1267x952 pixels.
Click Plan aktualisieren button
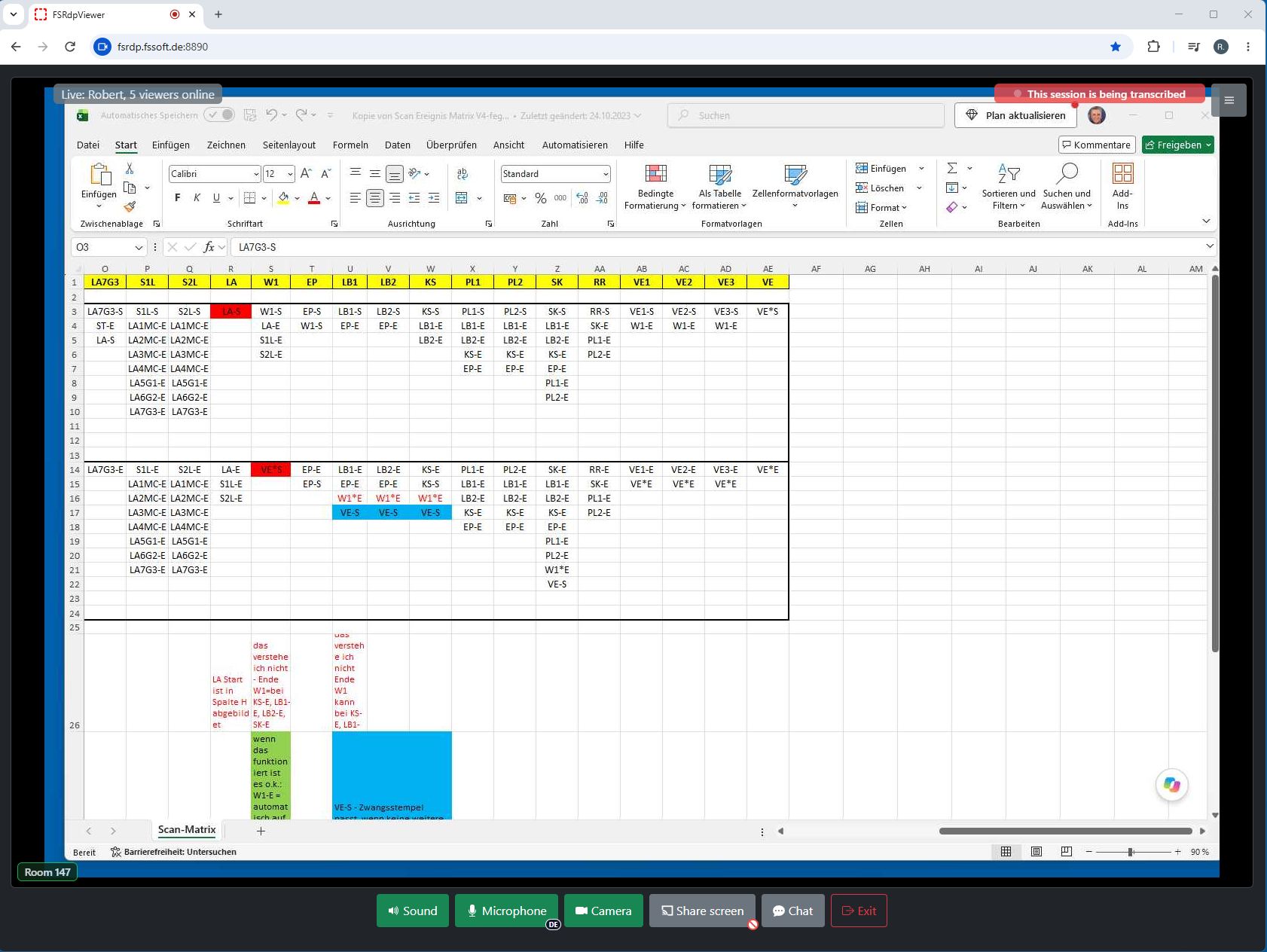1015,115
